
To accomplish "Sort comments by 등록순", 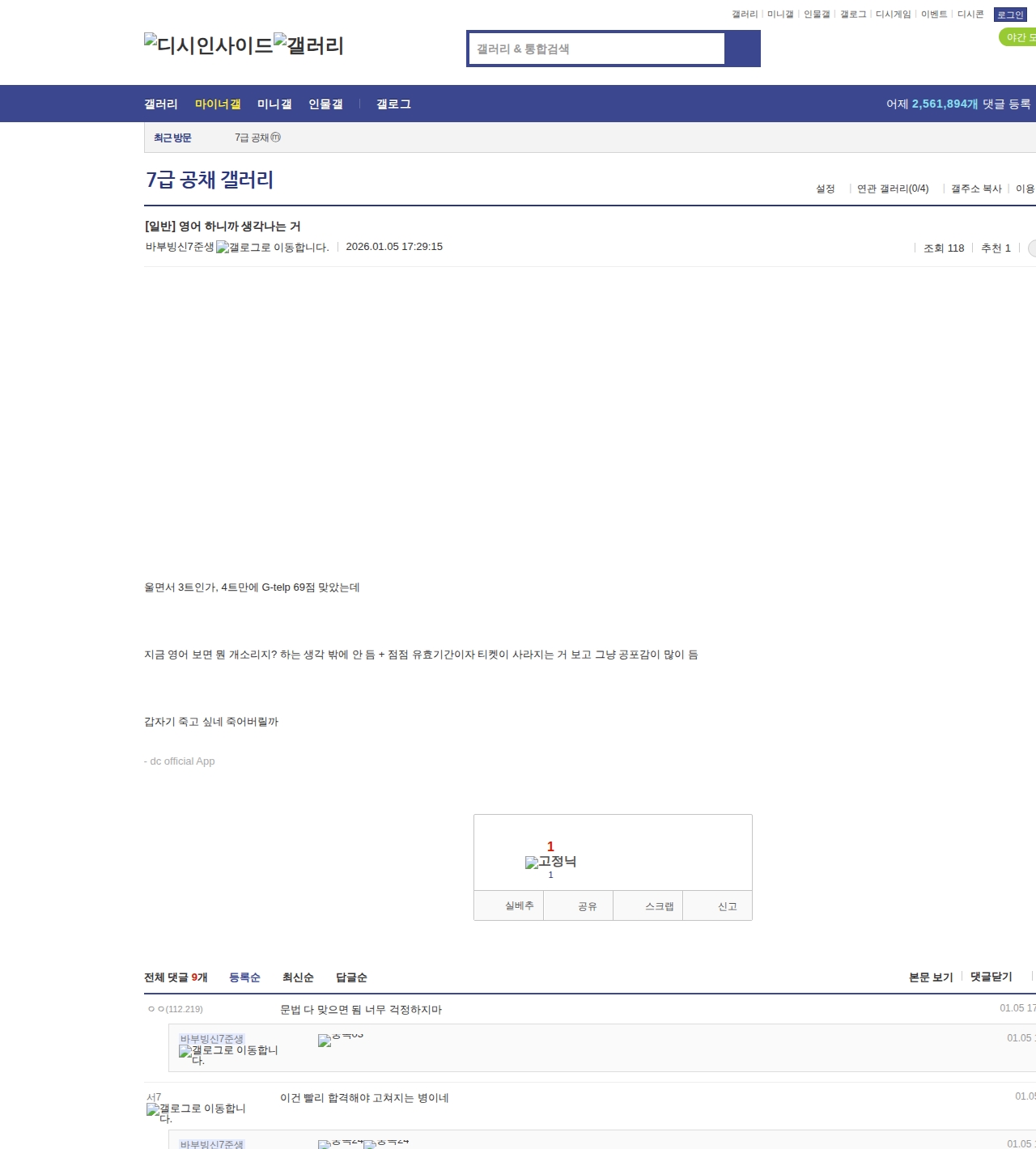I will [244, 977].
